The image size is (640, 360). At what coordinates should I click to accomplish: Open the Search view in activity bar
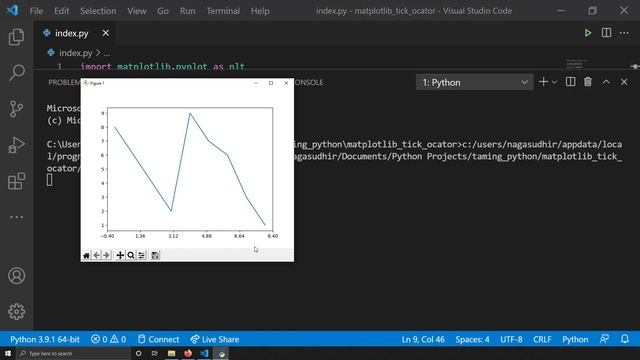pyautogui.click(x=16, y=73)
